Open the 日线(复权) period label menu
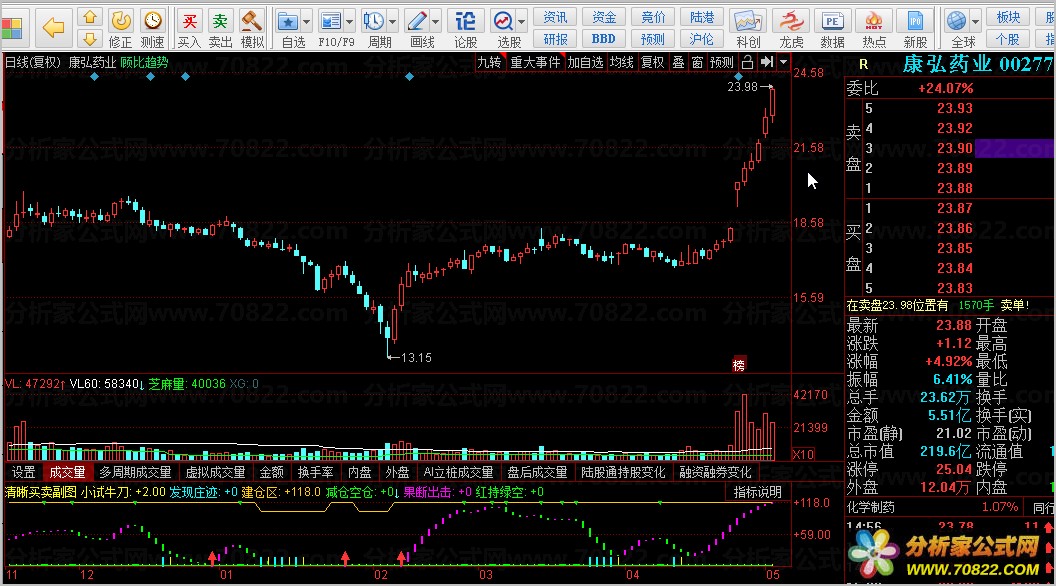The width and height of the screenshot is (1056, 586). pyautogui.click(x=33, y=62)
